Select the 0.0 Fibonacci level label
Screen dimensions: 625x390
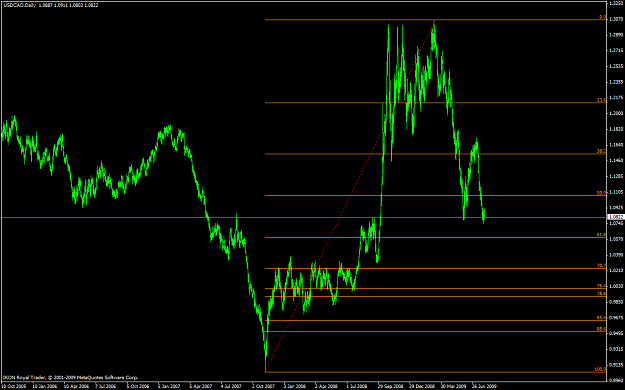(603, 17)
